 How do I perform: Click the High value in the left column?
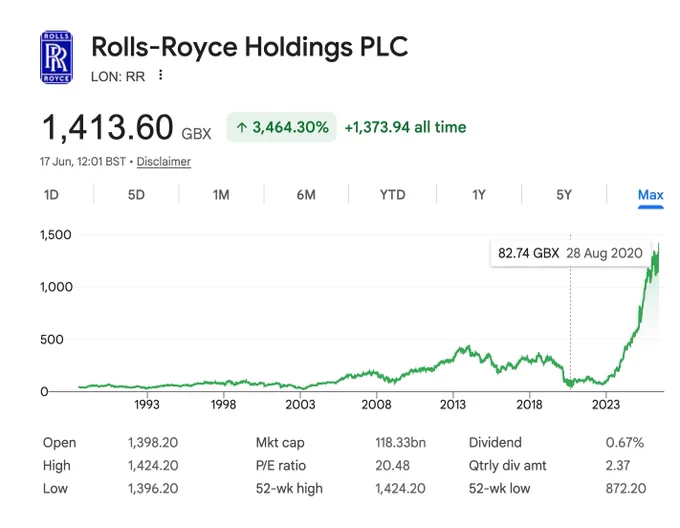pos(153,466)
